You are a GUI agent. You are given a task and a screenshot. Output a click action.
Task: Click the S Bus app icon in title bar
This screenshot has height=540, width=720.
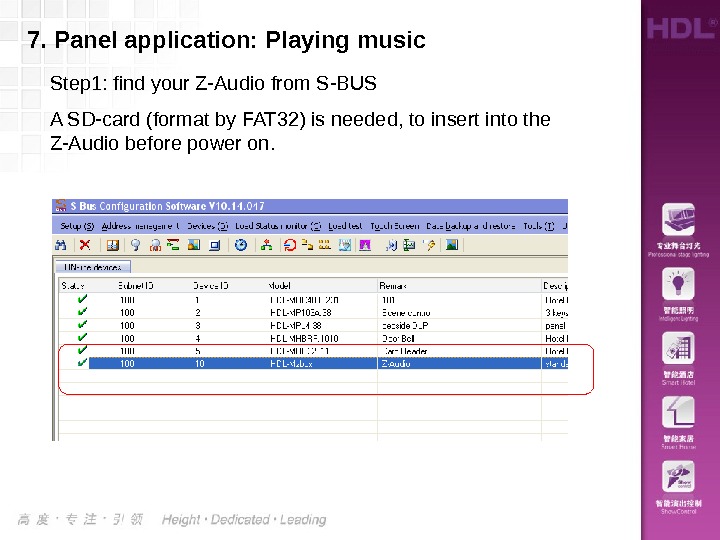pos(61,206)
